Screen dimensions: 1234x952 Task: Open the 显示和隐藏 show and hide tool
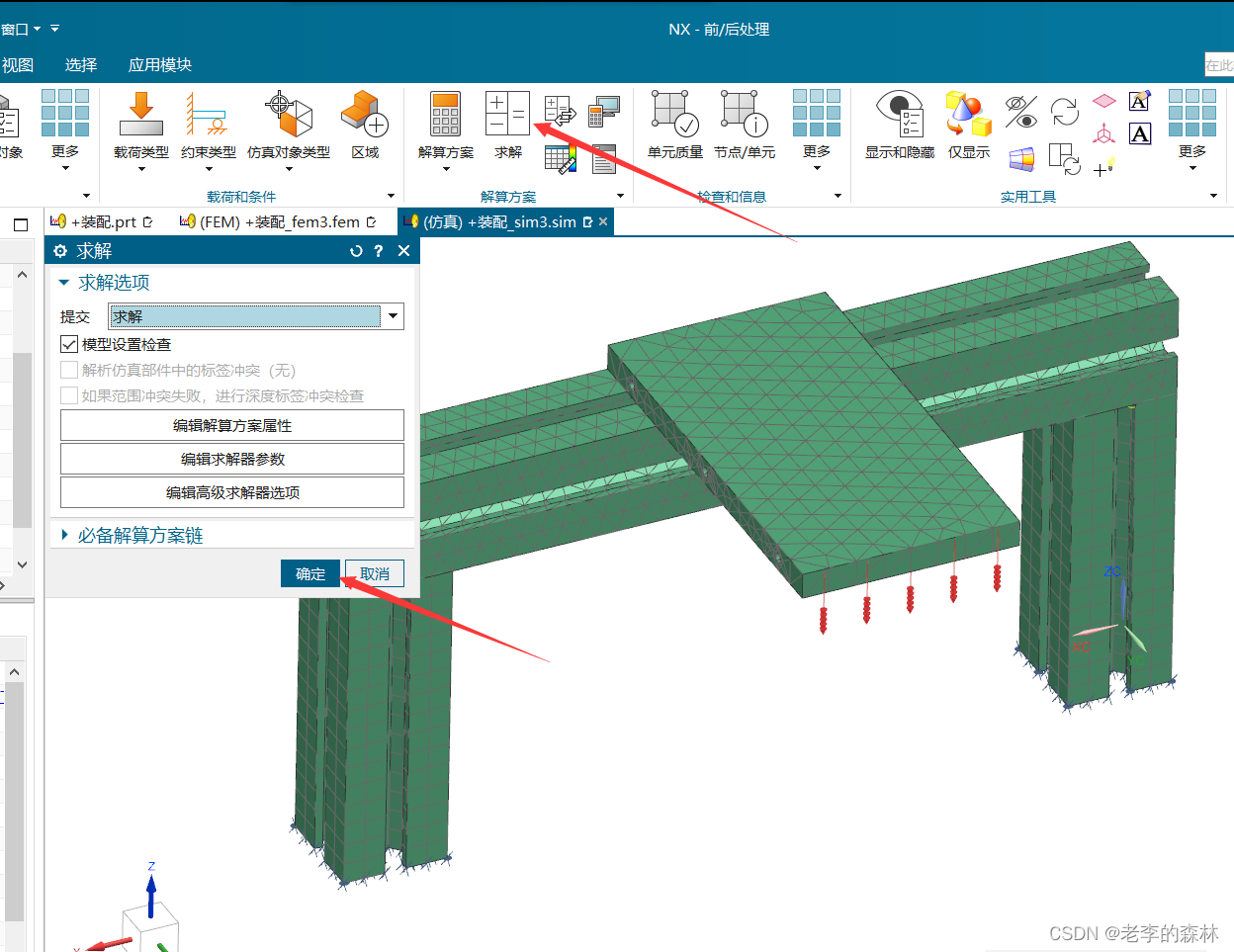point(900,125)
